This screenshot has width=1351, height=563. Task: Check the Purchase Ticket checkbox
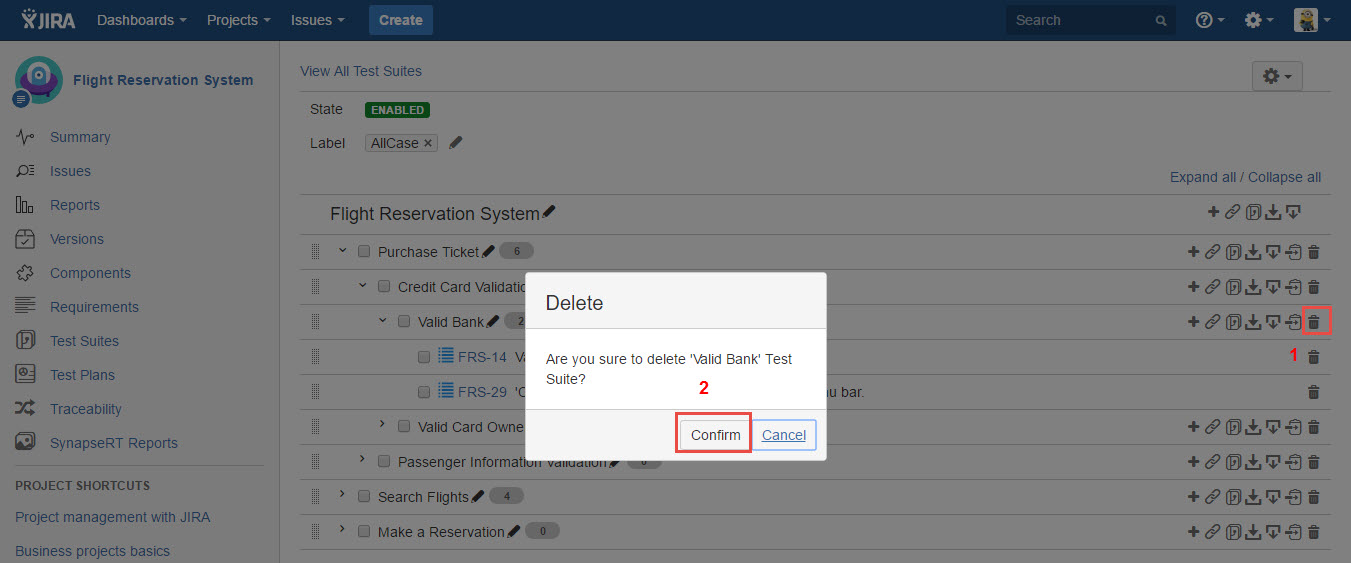pos(364,252)
